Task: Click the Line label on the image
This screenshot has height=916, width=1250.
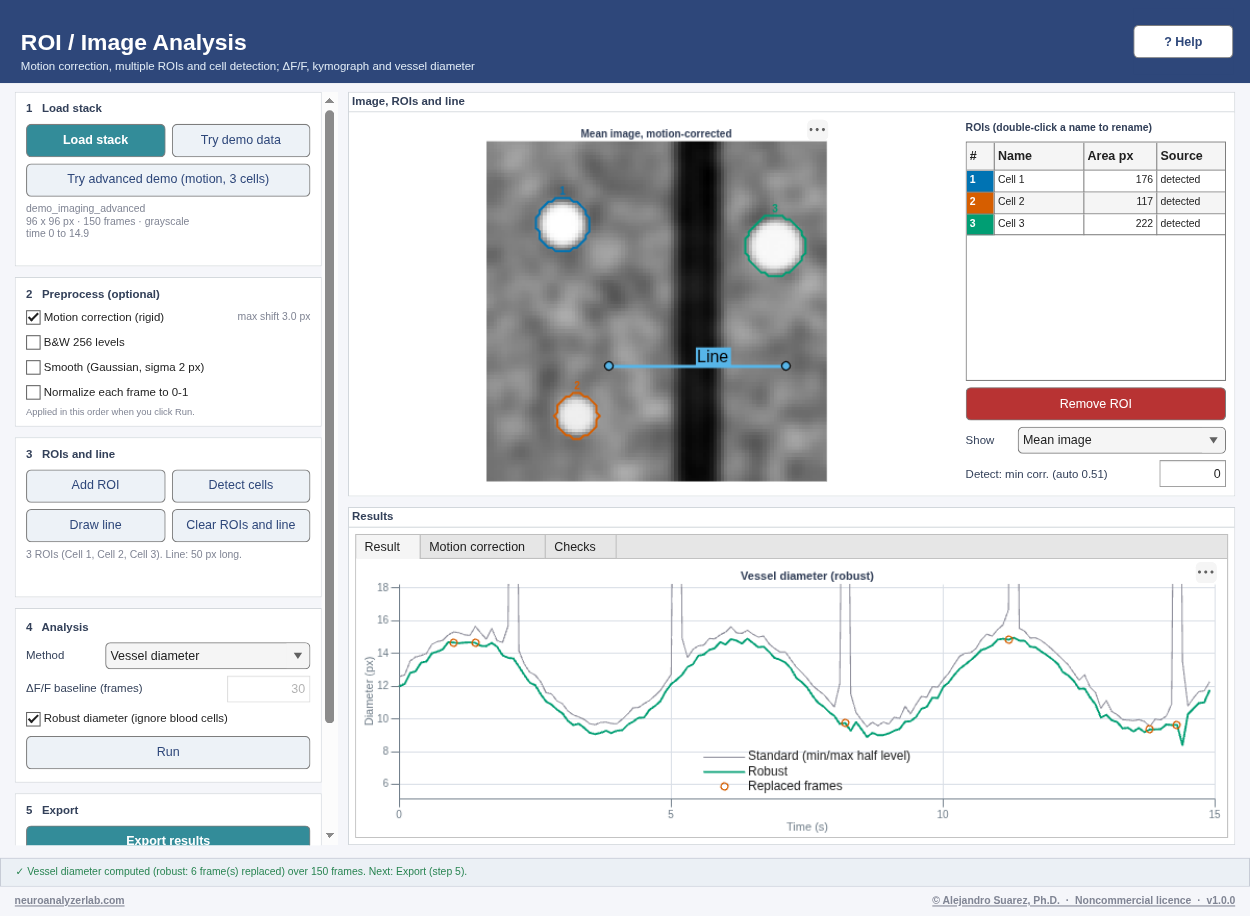Action: [x=713, y=356]
